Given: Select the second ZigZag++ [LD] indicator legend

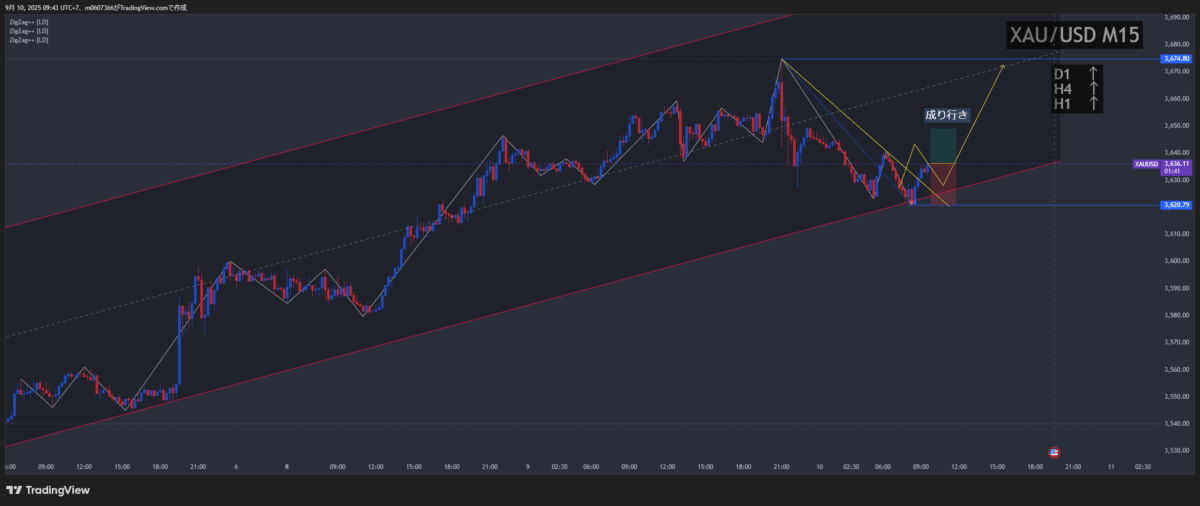Looking at the screenshot, I should pyautogui.click(x=28, y=31).
